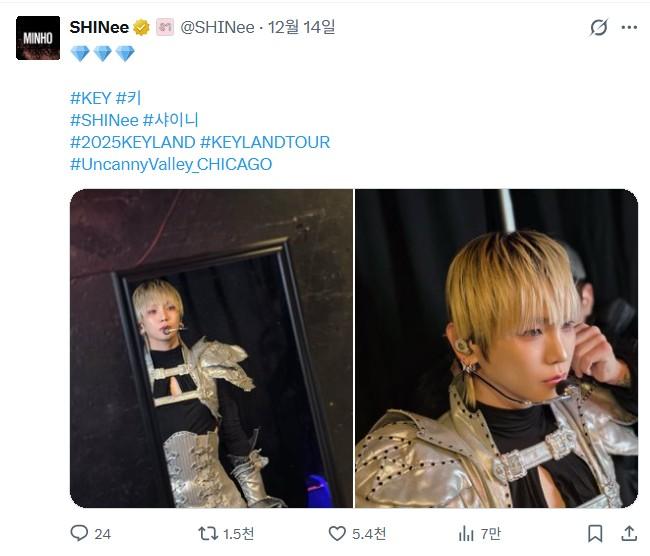Bookmark this SHINee post
The image size is (650, 556).
(x=595, y=533)
